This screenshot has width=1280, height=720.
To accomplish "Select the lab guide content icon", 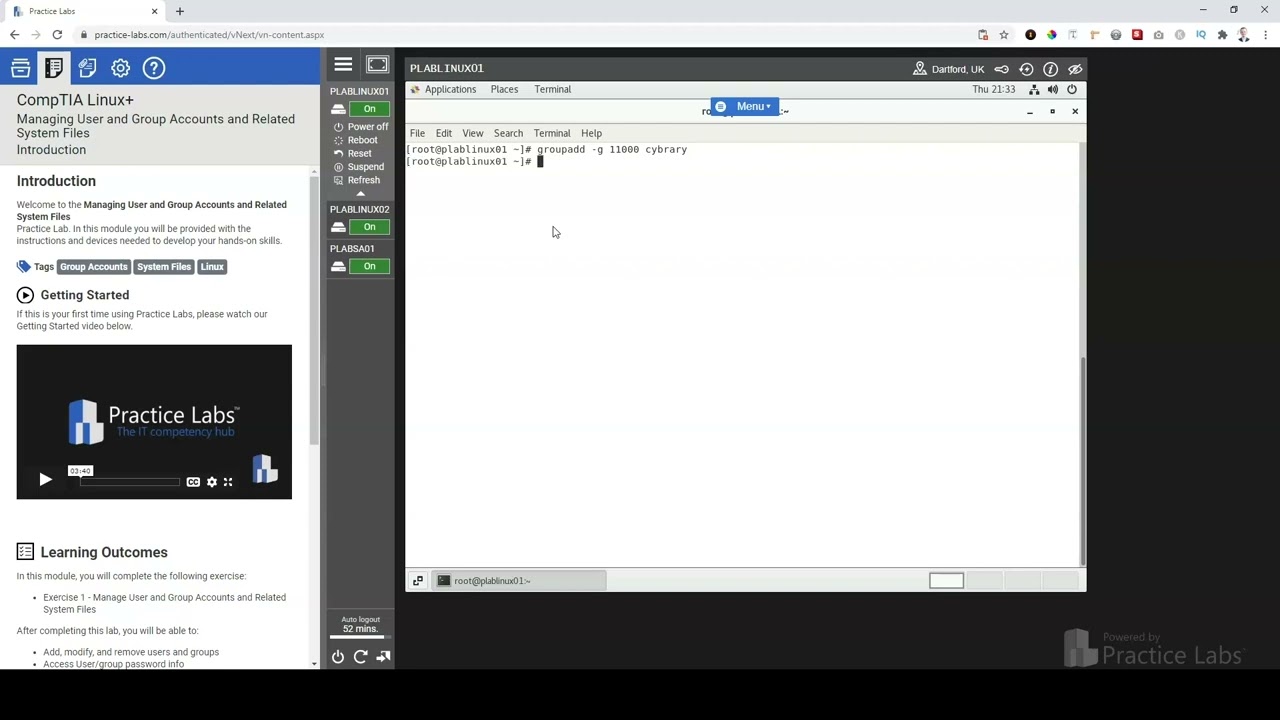I will point(54,68).
